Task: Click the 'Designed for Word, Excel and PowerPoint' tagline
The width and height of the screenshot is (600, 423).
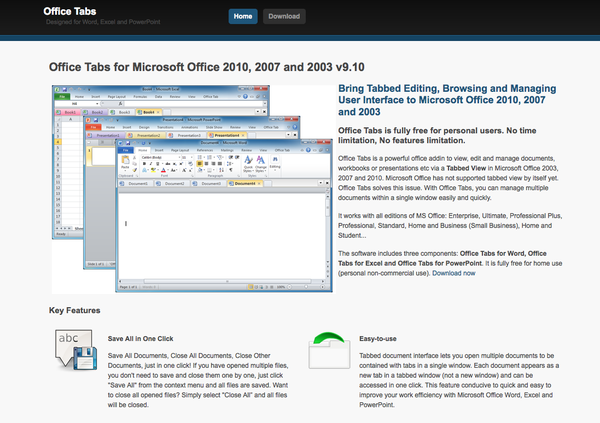Action: click(x=103, y=22)
